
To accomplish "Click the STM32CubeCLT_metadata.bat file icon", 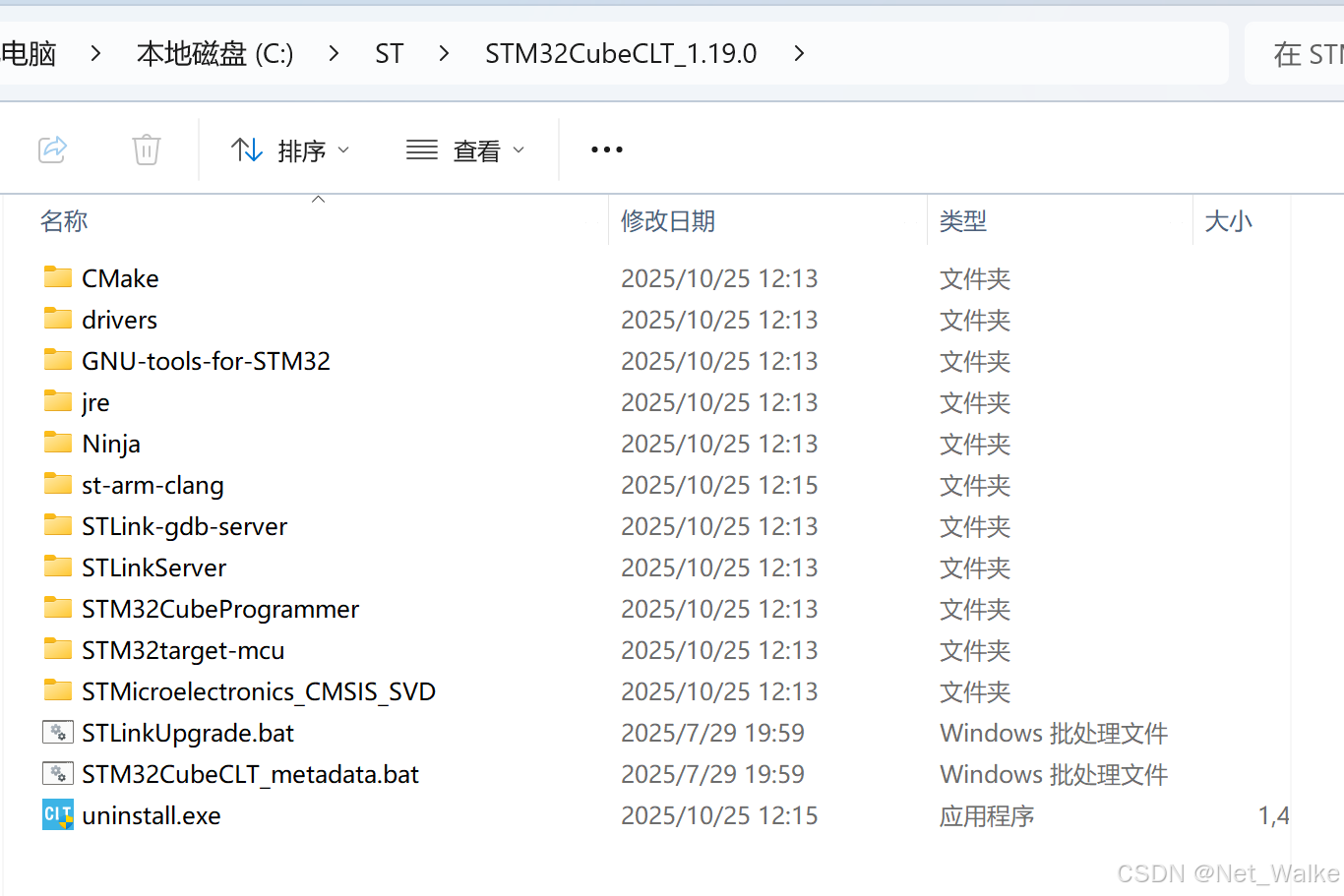I will [x=58, y=774].
